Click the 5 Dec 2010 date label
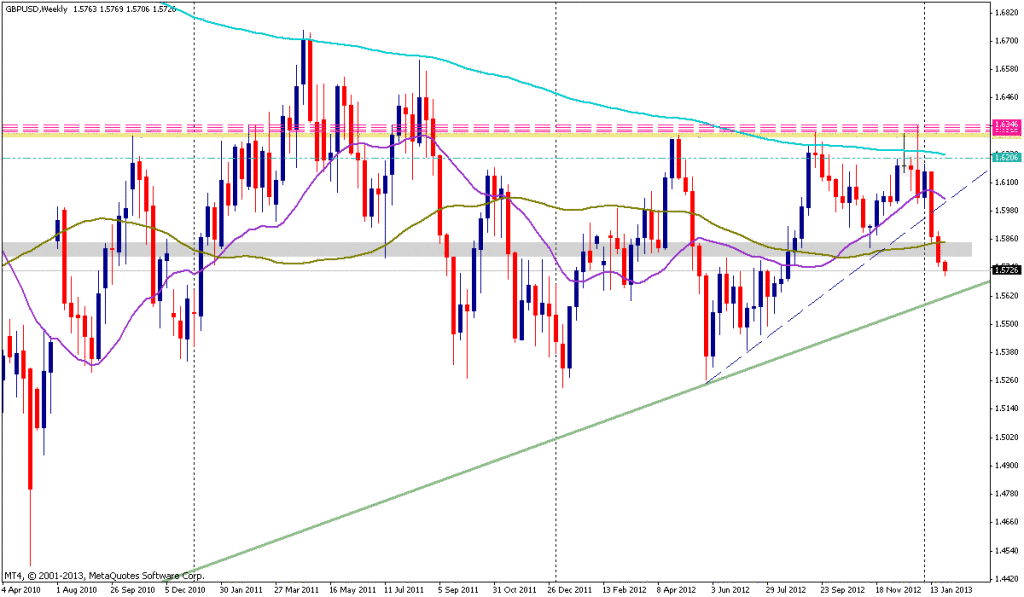Image resolution: width=1024 pixels, height=597 pixels. [x=186, y=590]
